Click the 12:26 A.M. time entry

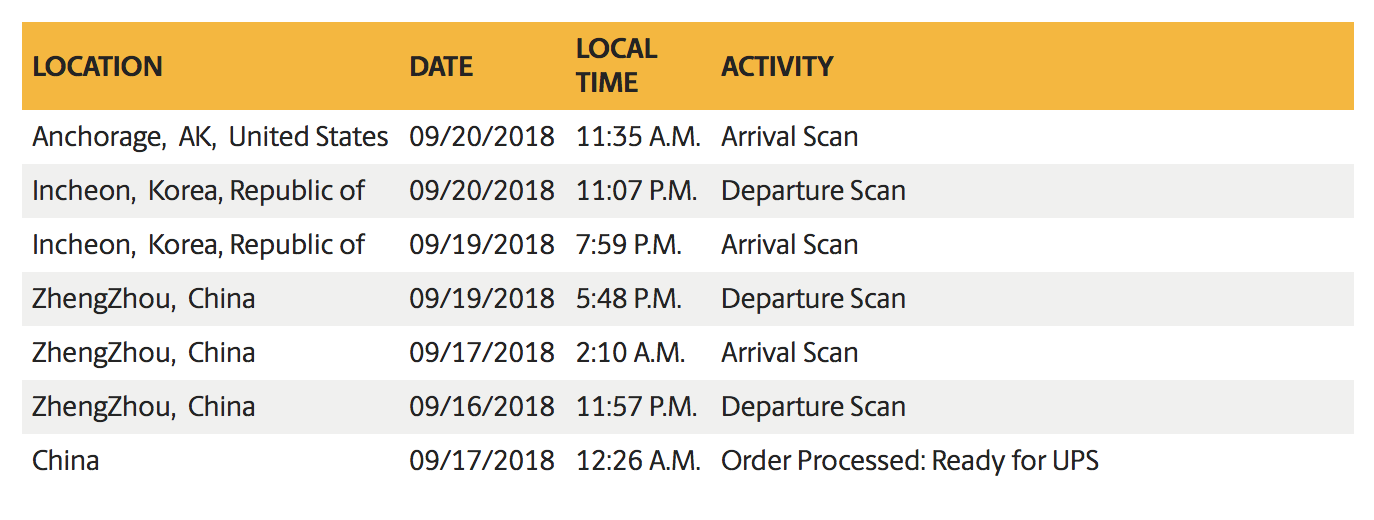tap(638, 461)
